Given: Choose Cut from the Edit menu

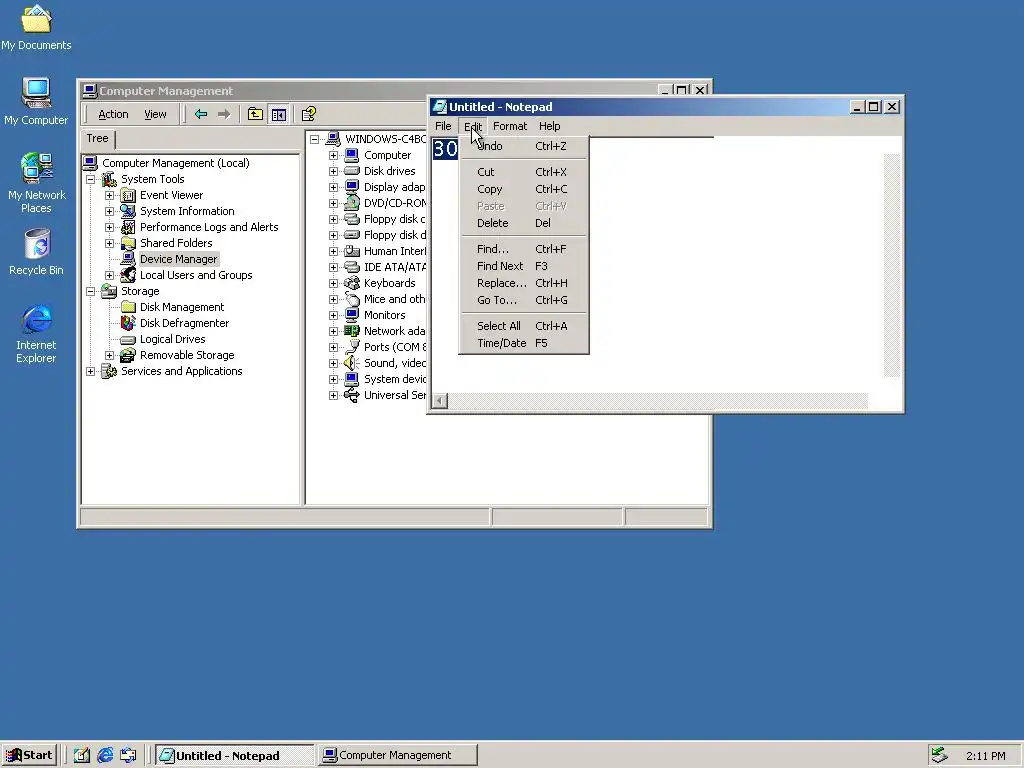Looking at the screenshot, I should coord(524,172).
